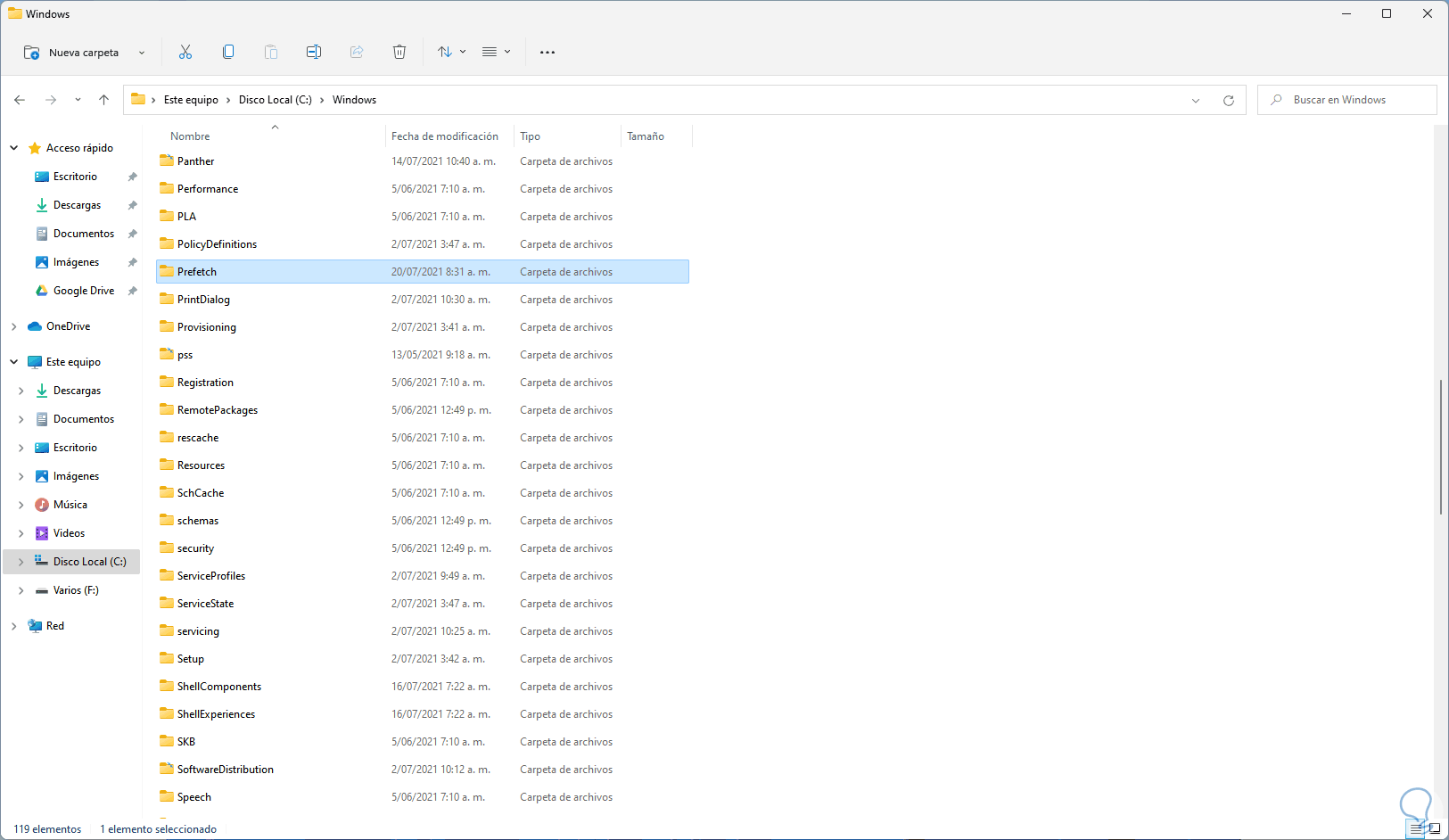Open the Sort options button
The image size is (1449, 840).
click(451, 52)
